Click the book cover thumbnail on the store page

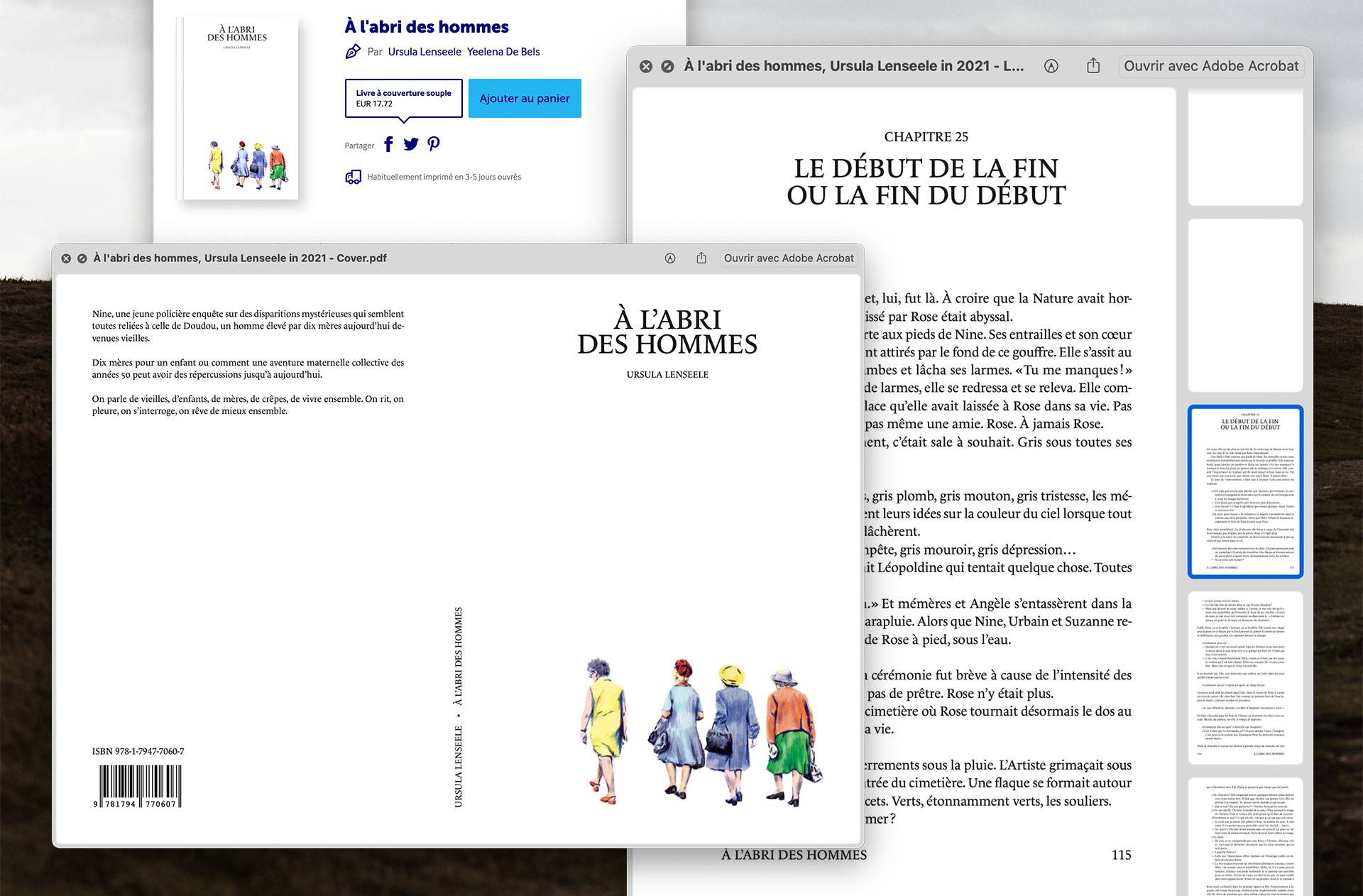[x=238, y=108]
